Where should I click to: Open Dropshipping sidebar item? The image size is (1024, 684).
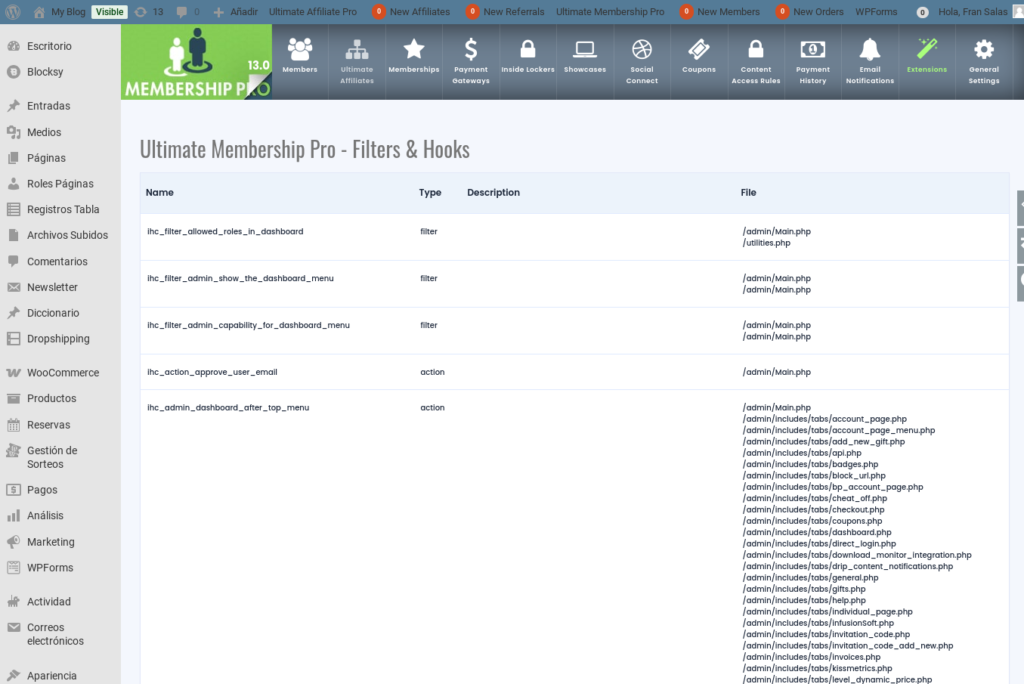coord(60,338)
